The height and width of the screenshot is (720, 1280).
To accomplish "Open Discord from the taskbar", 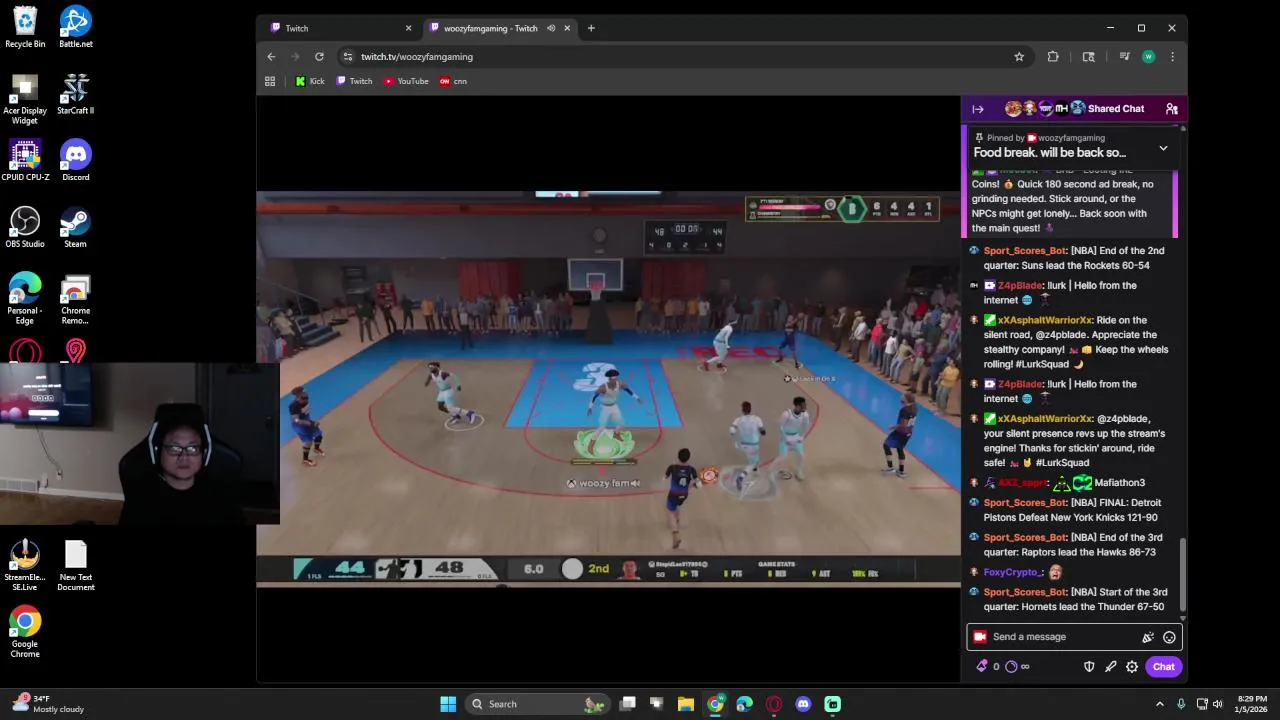I will tap(803, 704).
